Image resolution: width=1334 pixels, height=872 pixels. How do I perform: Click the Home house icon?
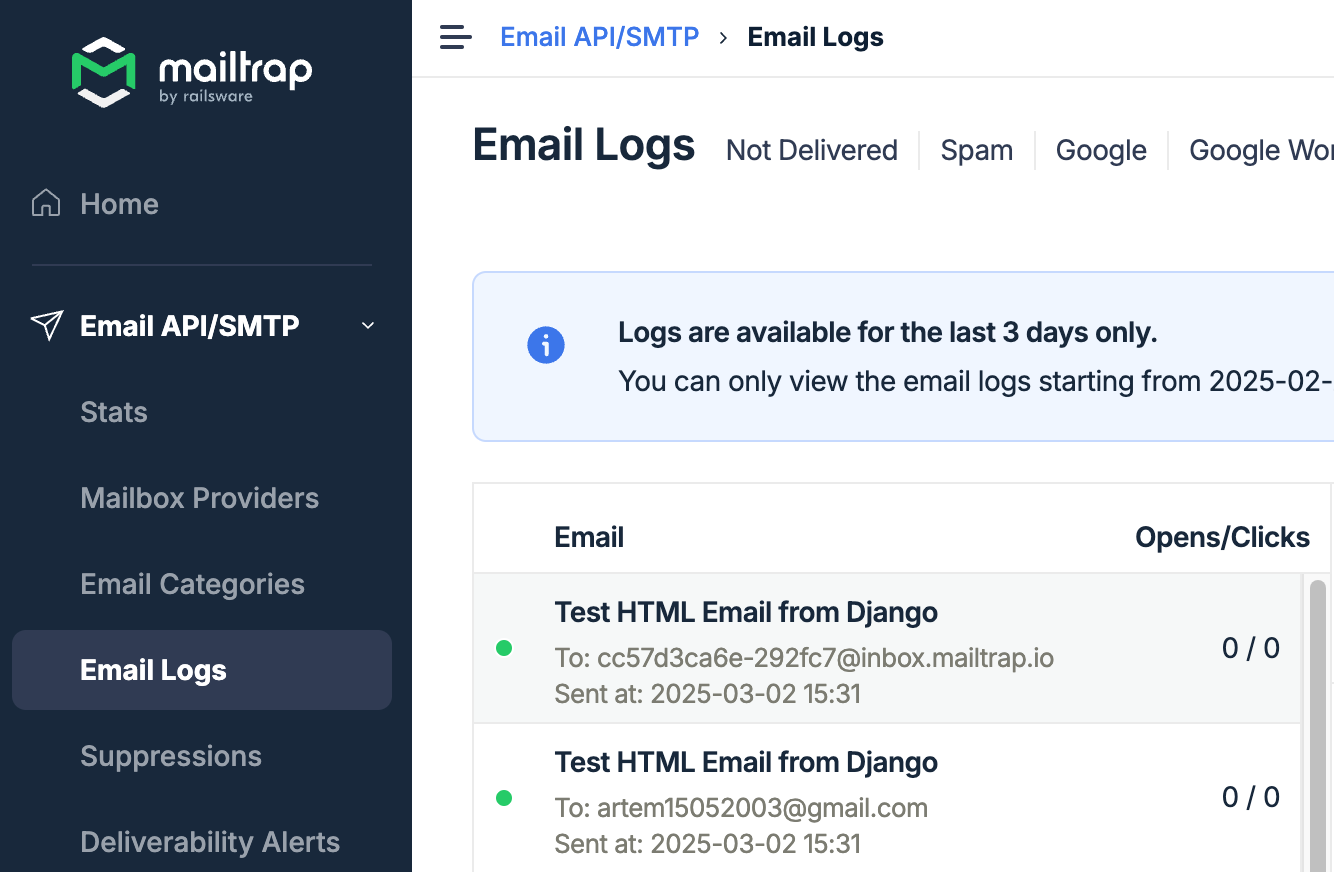coord(46,203)
